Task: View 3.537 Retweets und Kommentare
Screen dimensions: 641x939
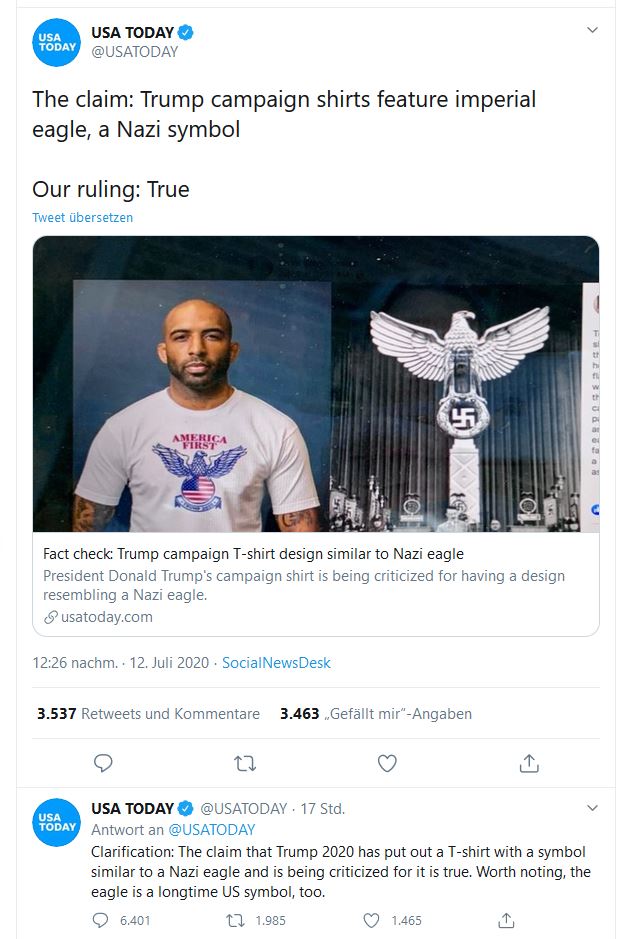Action: [x=149, y=714]
